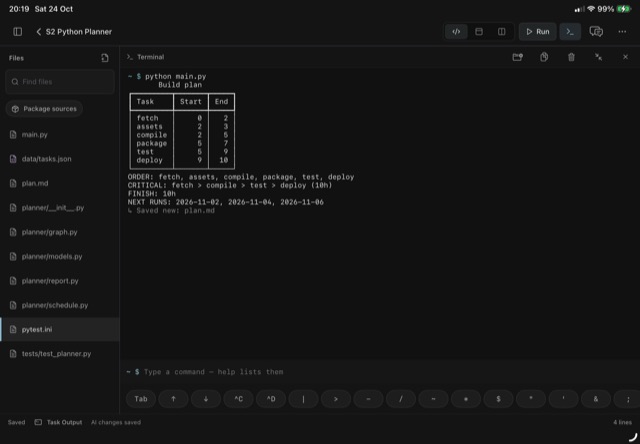This screenshot has height=444, width=640.
Task: Focus the Find files search field
Action: click(x=60, y=82)
